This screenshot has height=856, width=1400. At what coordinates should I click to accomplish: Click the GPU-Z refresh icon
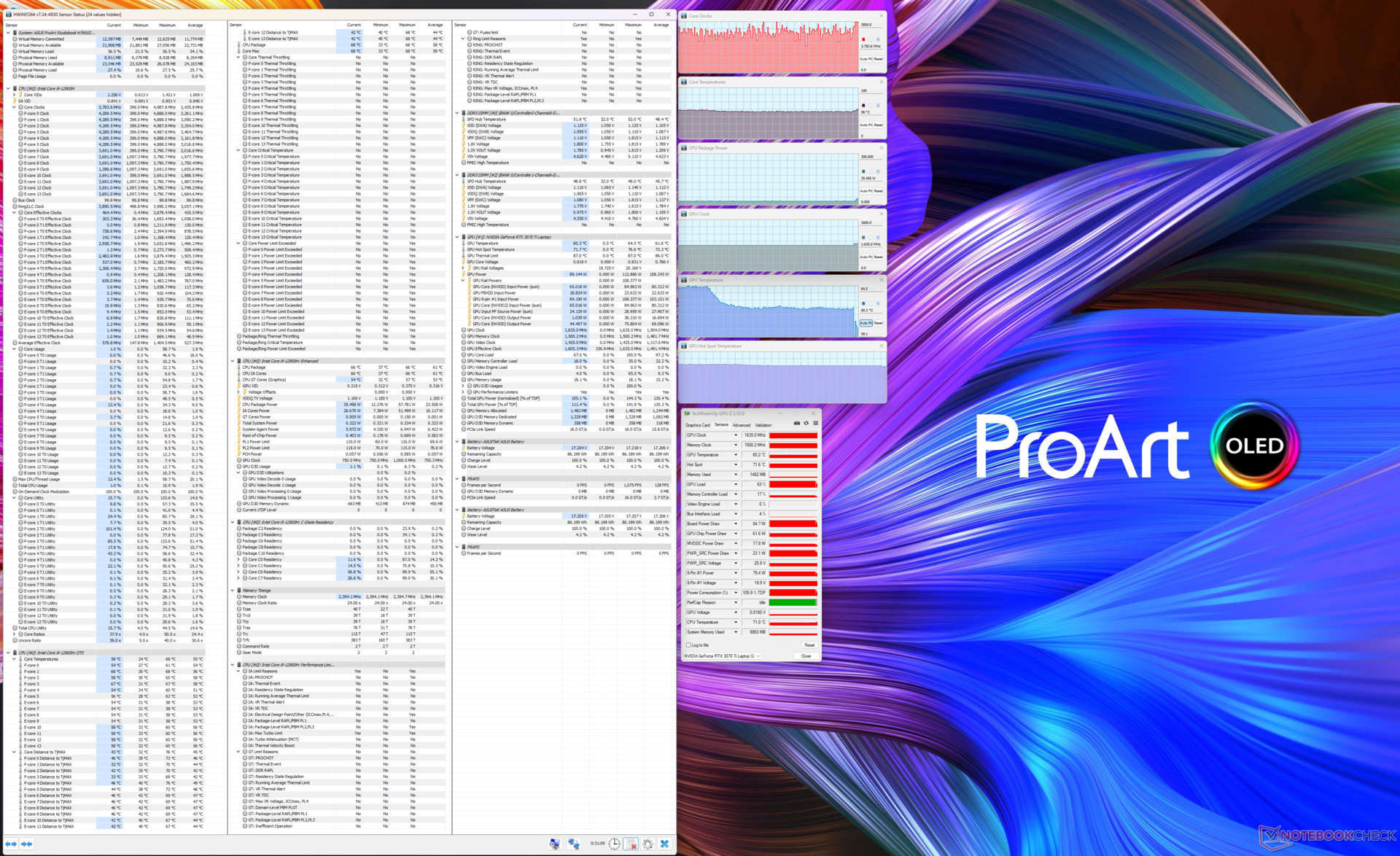(x=806, y=423)
